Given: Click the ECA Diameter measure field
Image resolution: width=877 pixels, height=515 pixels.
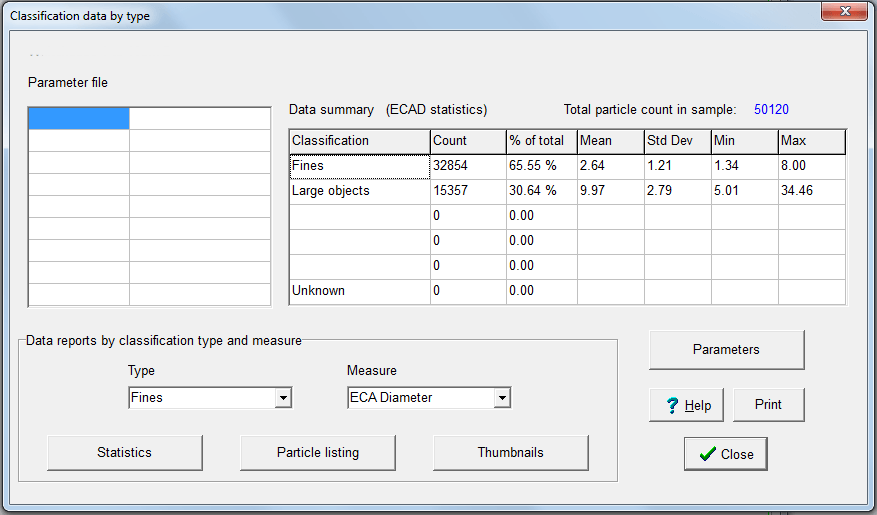Looking at the screenshot, I should pyautogui.click(x=420, y=398).
